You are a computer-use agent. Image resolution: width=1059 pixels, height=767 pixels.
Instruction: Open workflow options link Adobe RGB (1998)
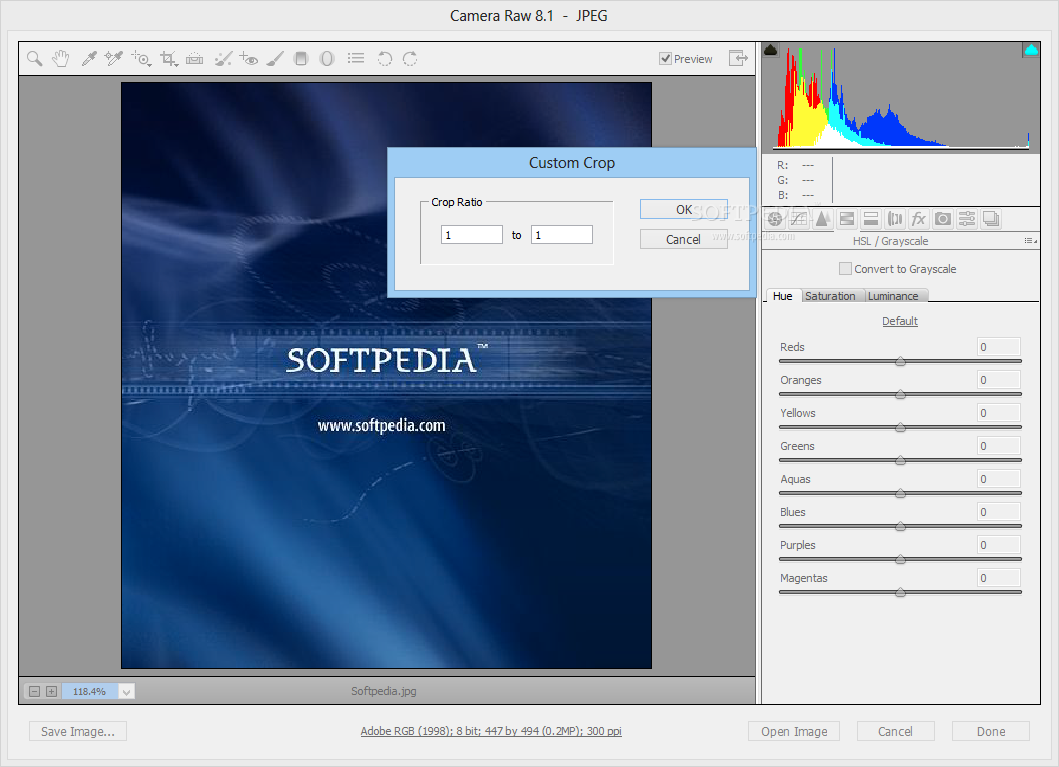coord(491,731)
